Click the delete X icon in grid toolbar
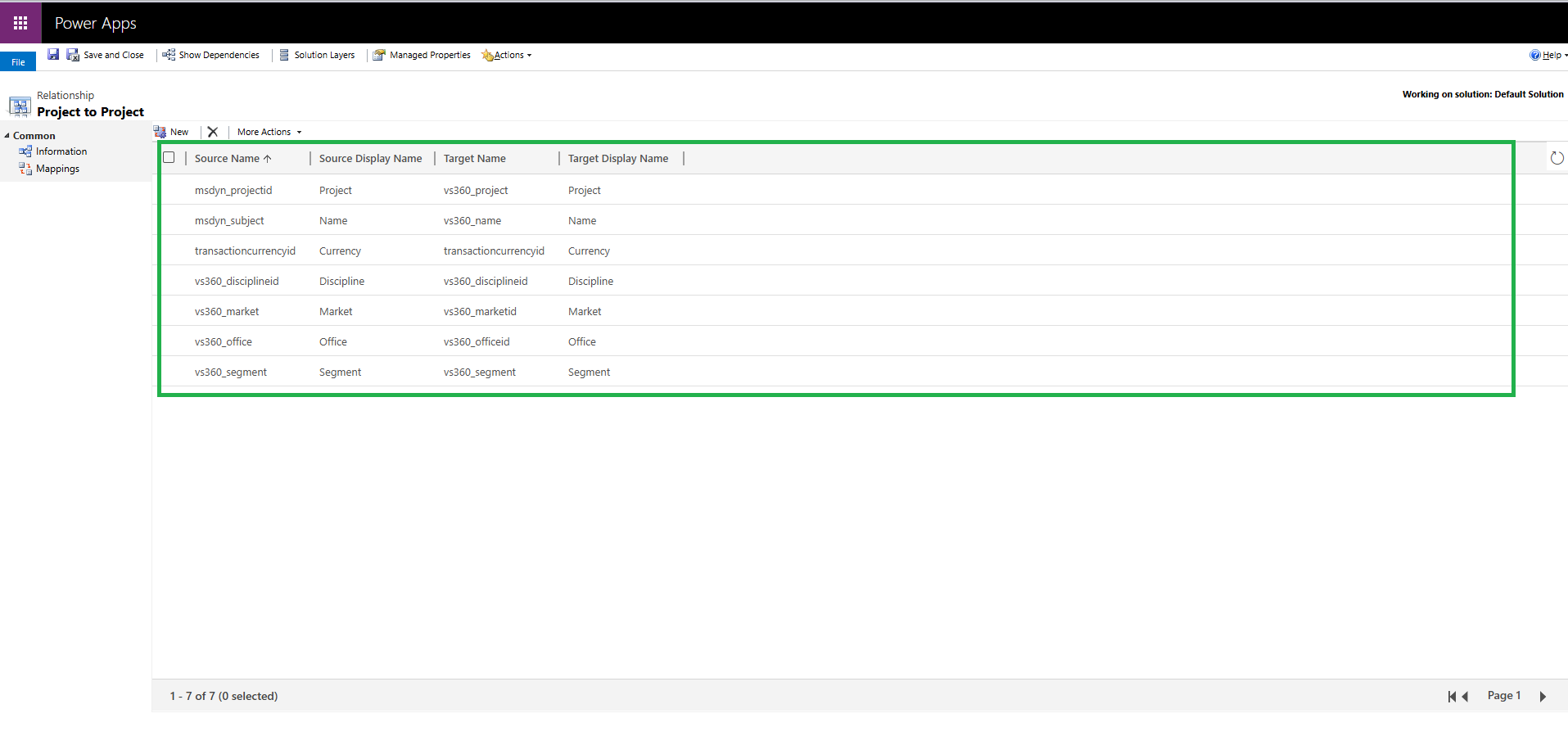Screen dimensions: 1568x754 (213, 132)
